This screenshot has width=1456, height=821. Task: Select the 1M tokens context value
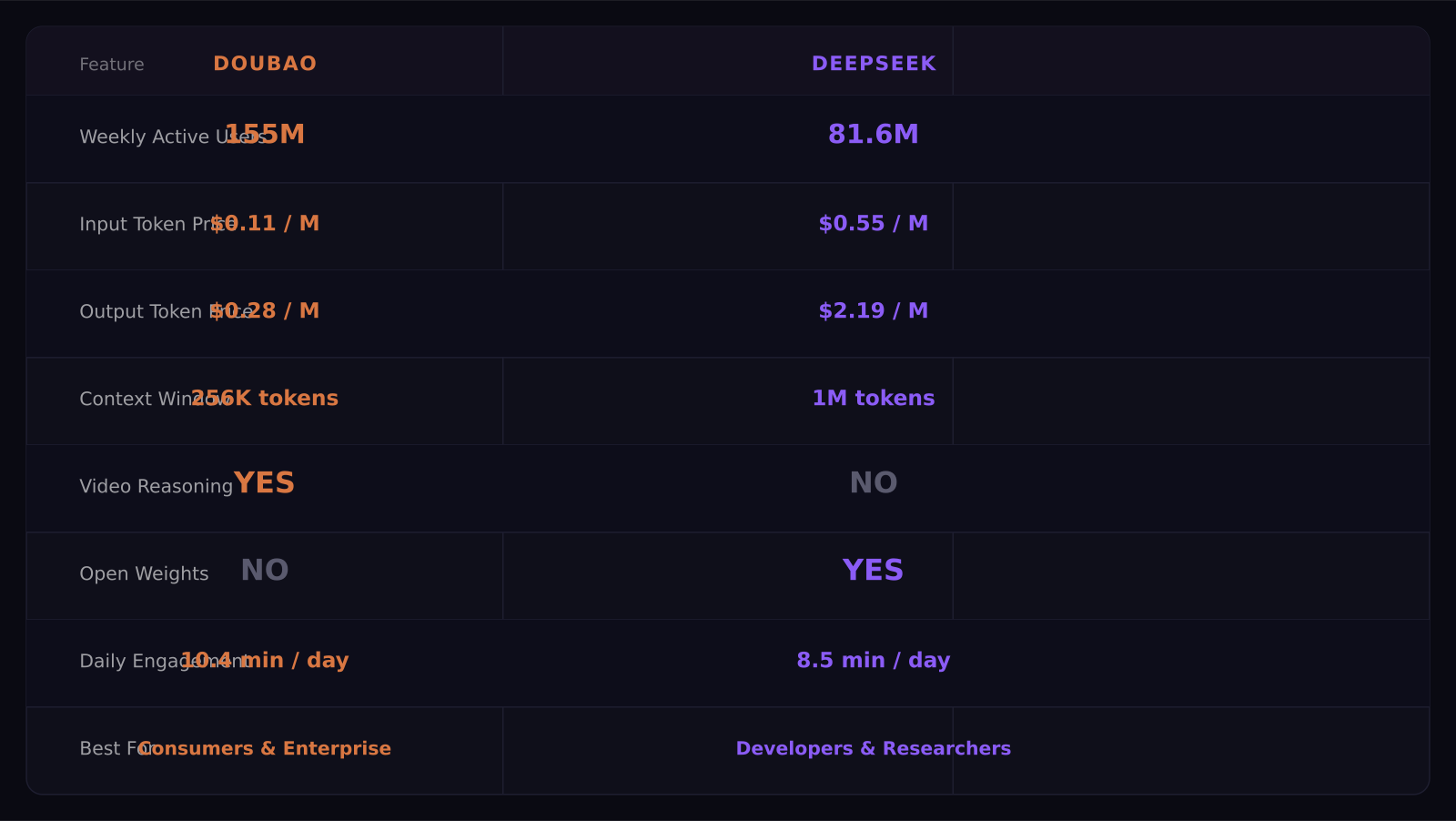pyautogui.click(x=874, y=398)
